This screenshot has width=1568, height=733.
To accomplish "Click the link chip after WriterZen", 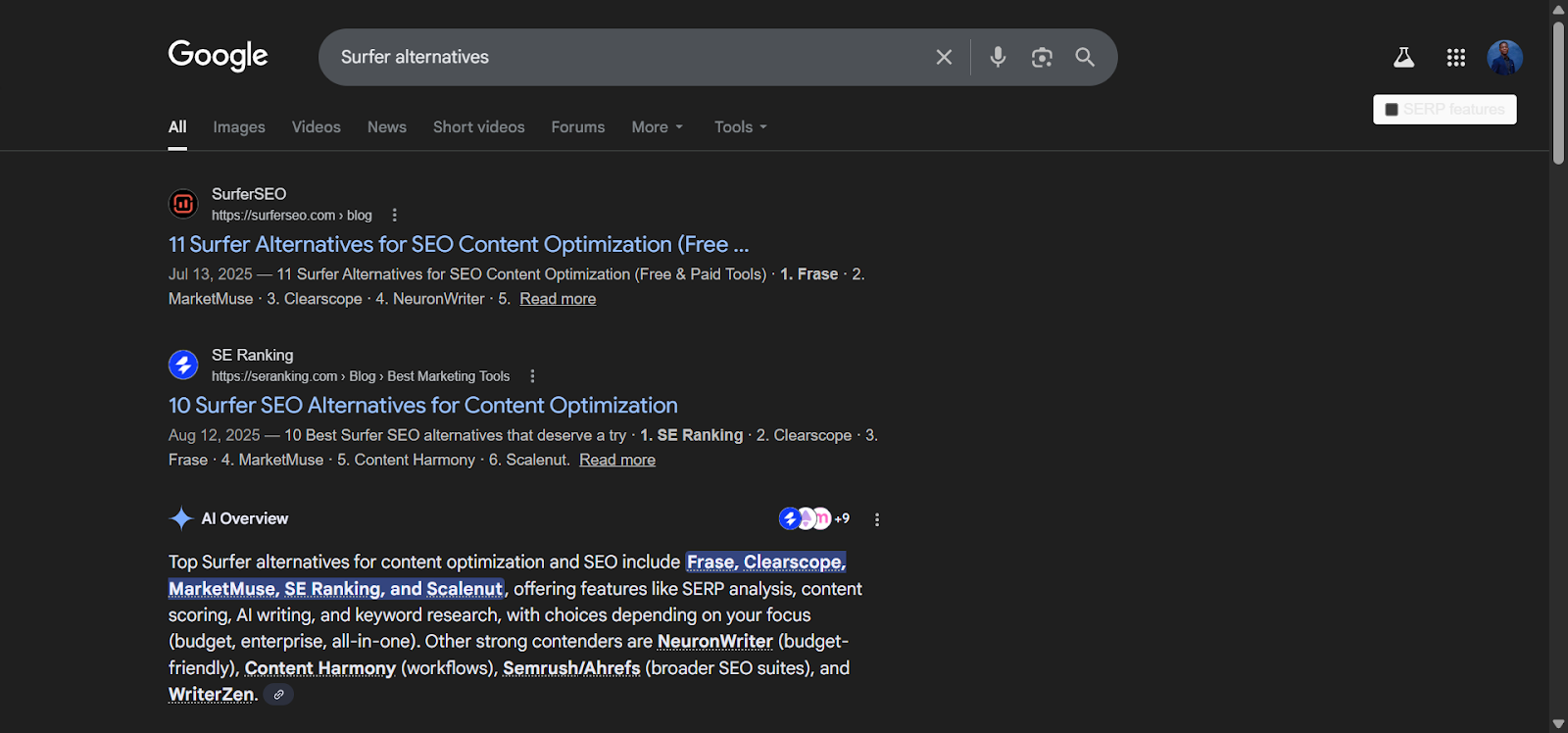I will (279, 695).
